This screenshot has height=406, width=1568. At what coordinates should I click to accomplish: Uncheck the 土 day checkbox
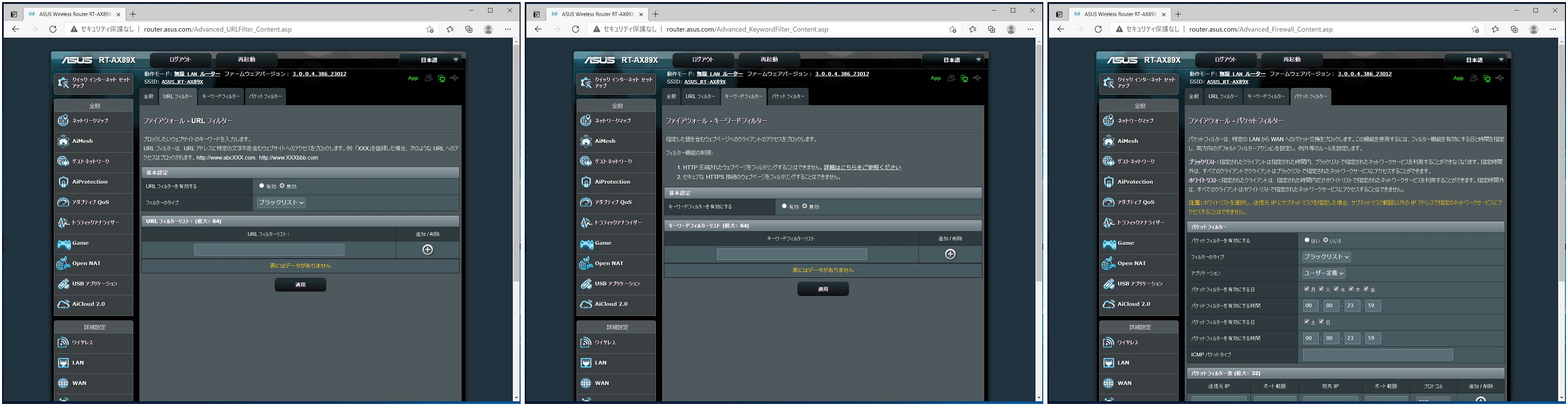pyautogui.click(x=1307, y=321)
